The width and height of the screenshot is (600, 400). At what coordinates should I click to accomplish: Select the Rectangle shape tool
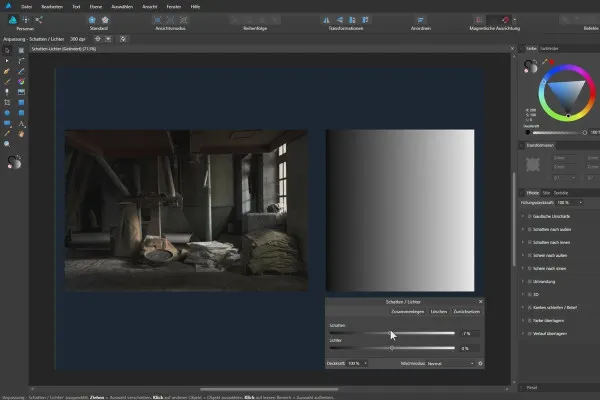(21, 103)
